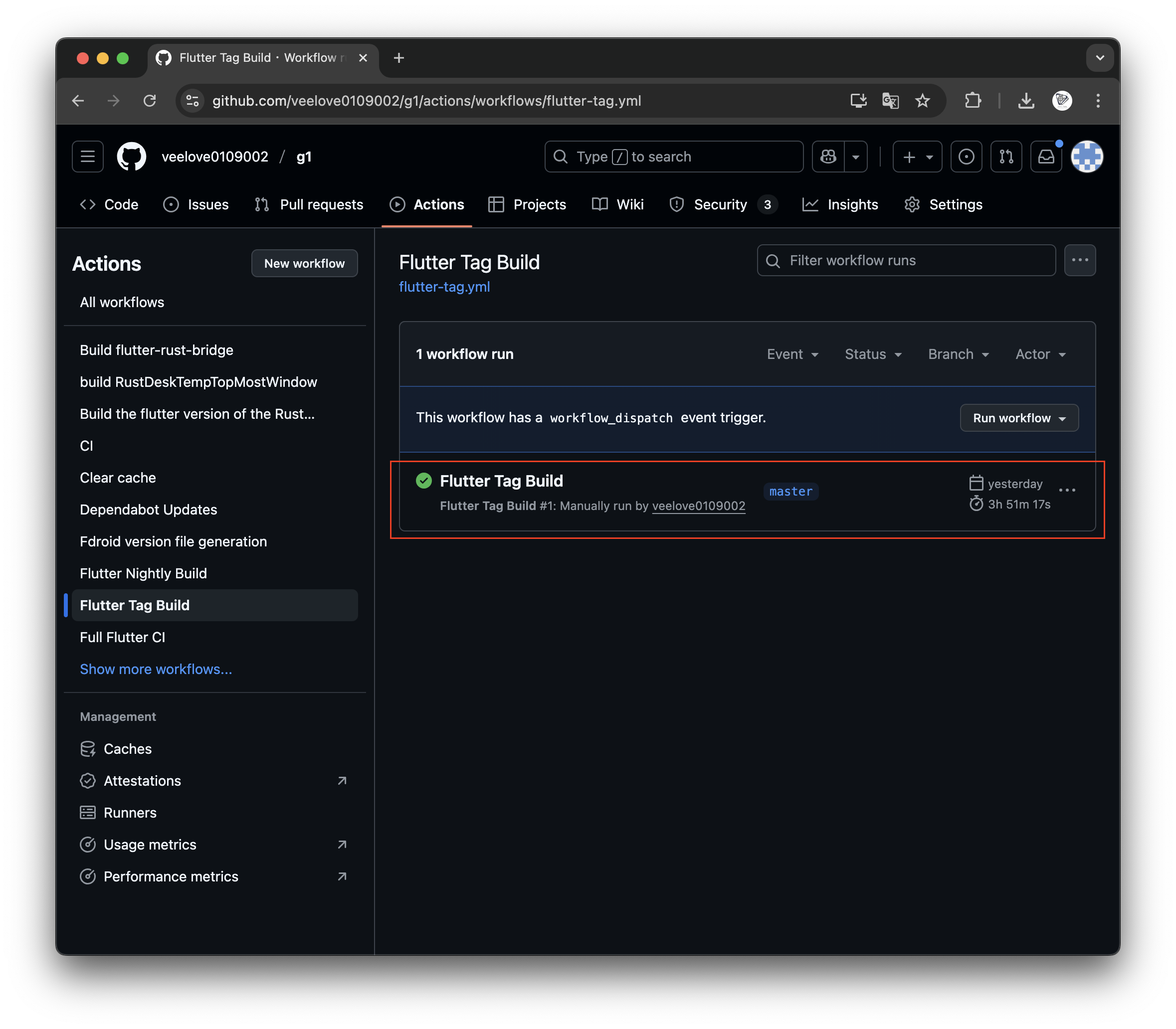Screen dimensions: 1176x1029
Task: Open the GitHub hamburger navigation menu
Action: tap(87, 156)
